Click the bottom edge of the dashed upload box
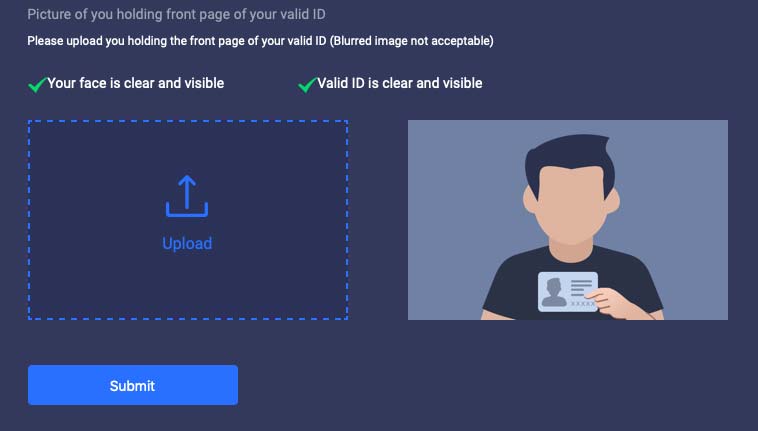Viewport: 758px width, 431px height. [188, 318]
